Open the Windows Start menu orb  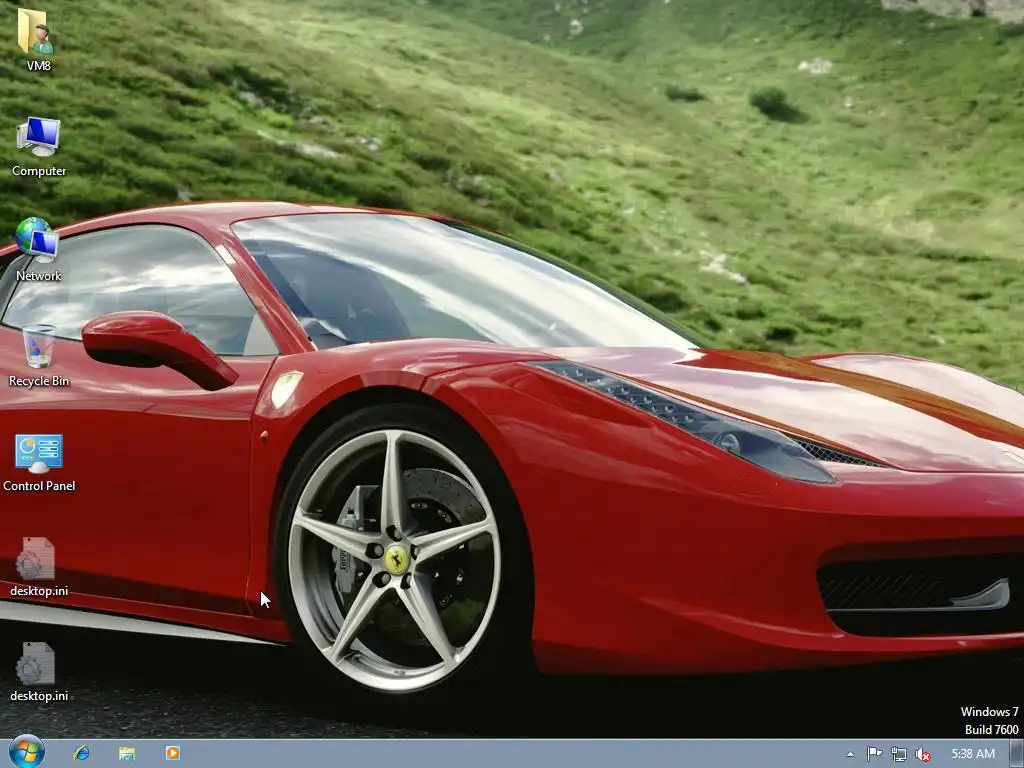[27, 752]
